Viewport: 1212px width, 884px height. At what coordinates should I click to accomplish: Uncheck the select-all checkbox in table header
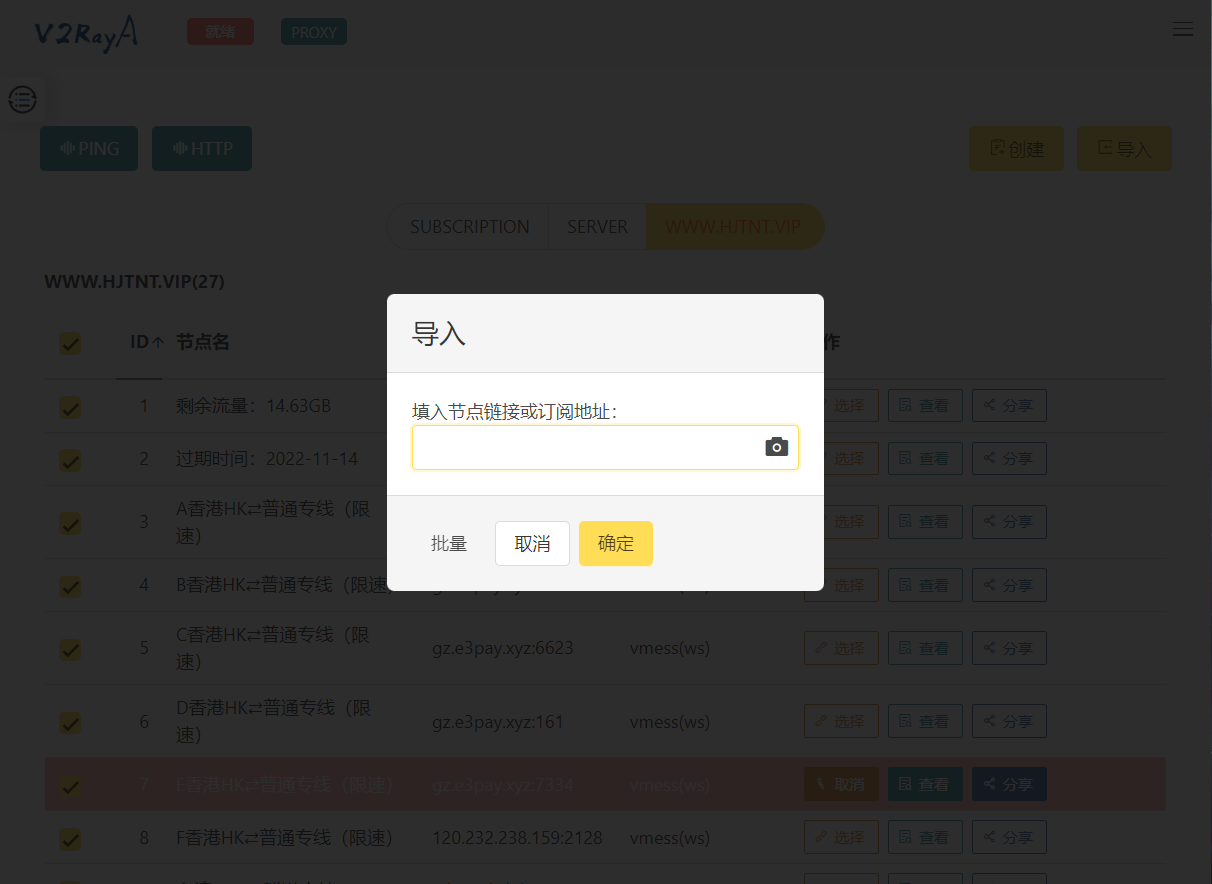[69, 343]
